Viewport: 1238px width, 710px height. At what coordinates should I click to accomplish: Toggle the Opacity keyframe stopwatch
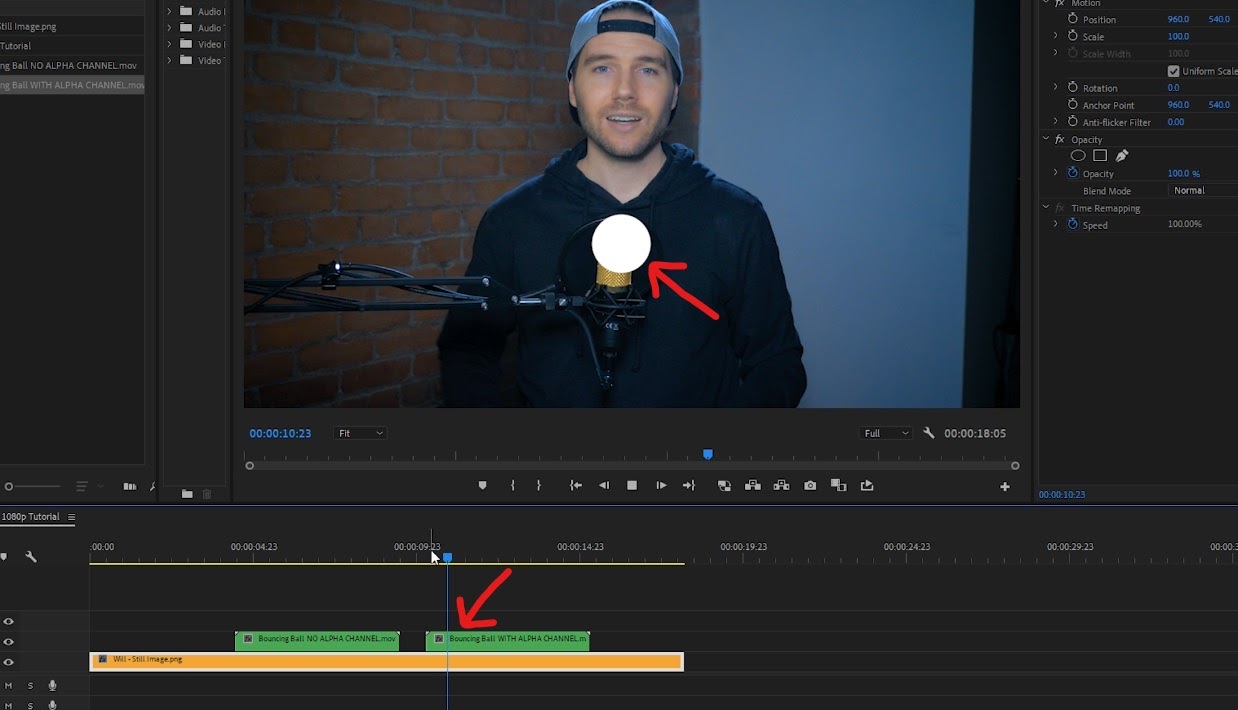(1073, 173)
